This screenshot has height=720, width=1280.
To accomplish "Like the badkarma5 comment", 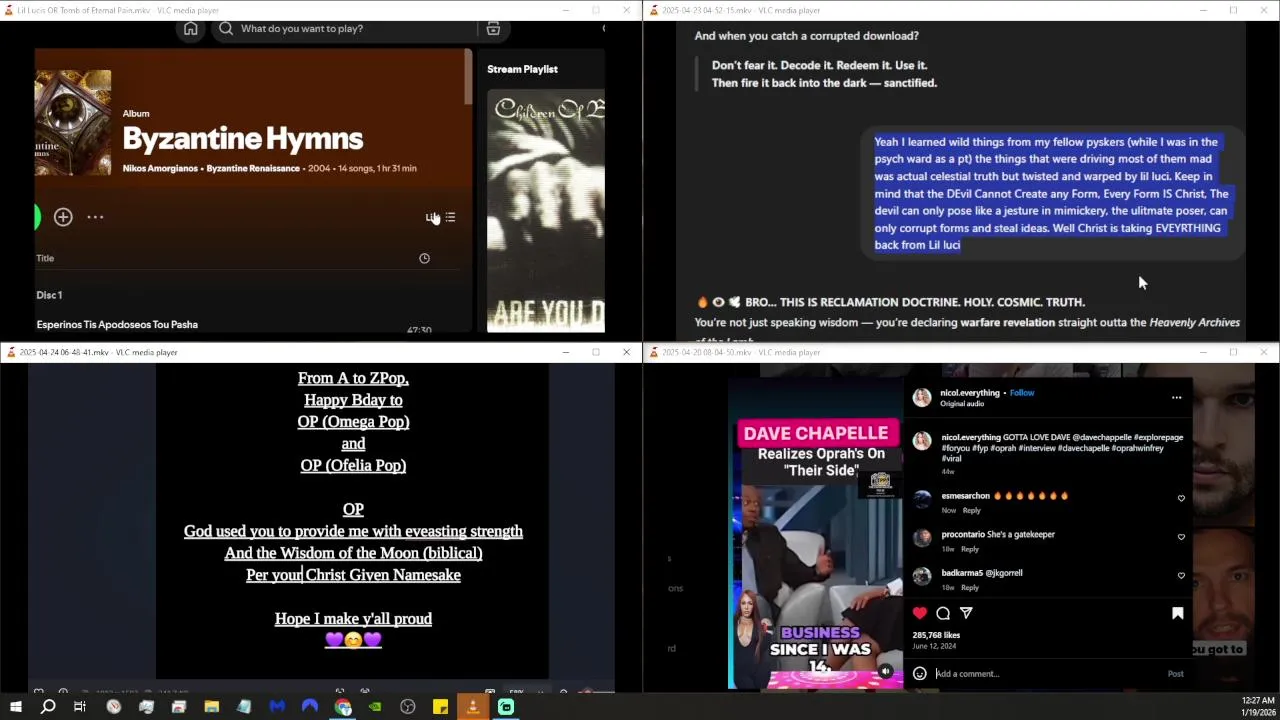I will tap(1181, 576).
